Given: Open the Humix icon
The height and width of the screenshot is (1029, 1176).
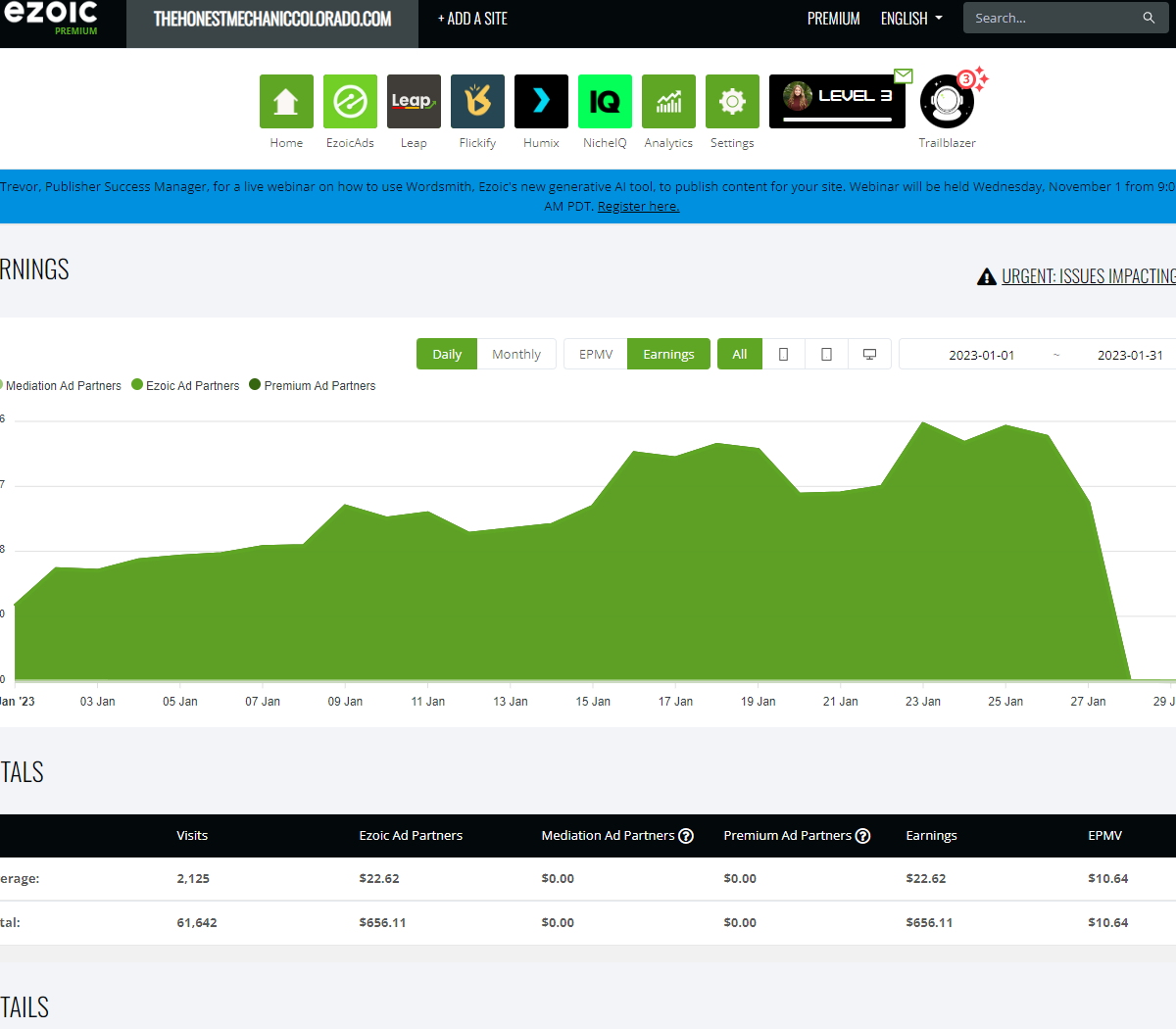Looking at the screenshot, I should click(541, 101).
